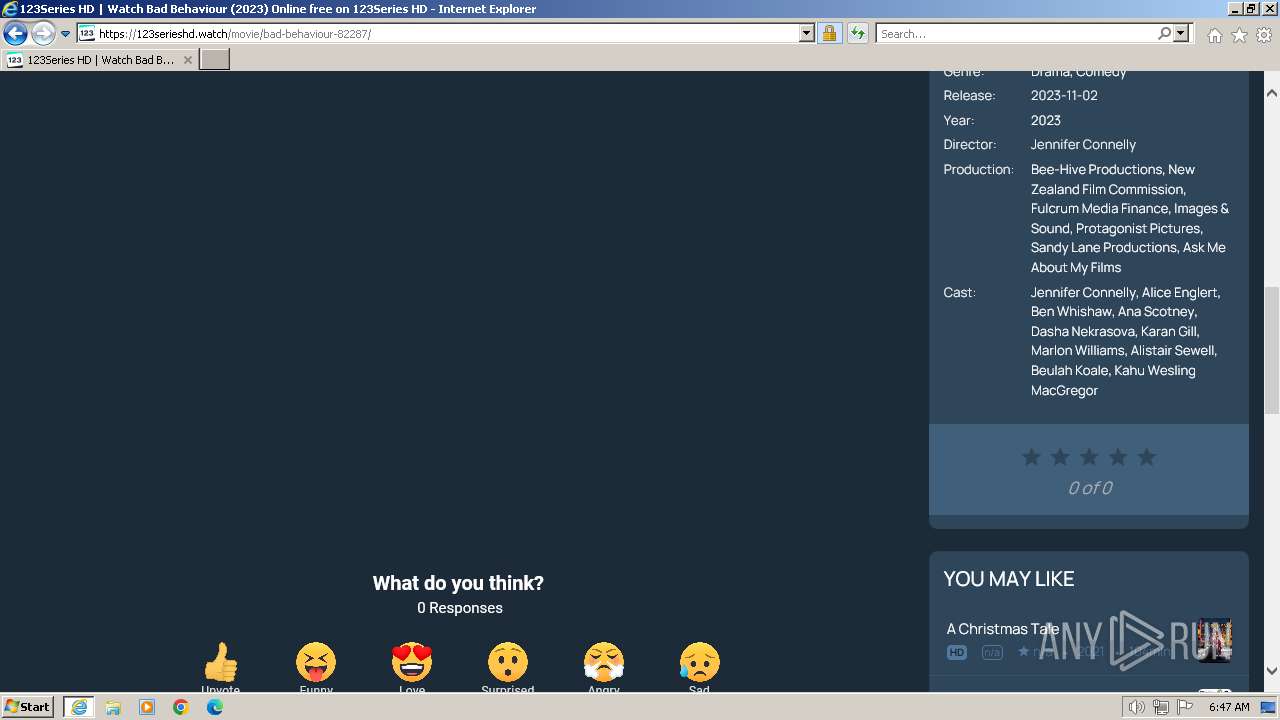
Task: Open Jennifer Connelly director link
Action: (1083, 144)
